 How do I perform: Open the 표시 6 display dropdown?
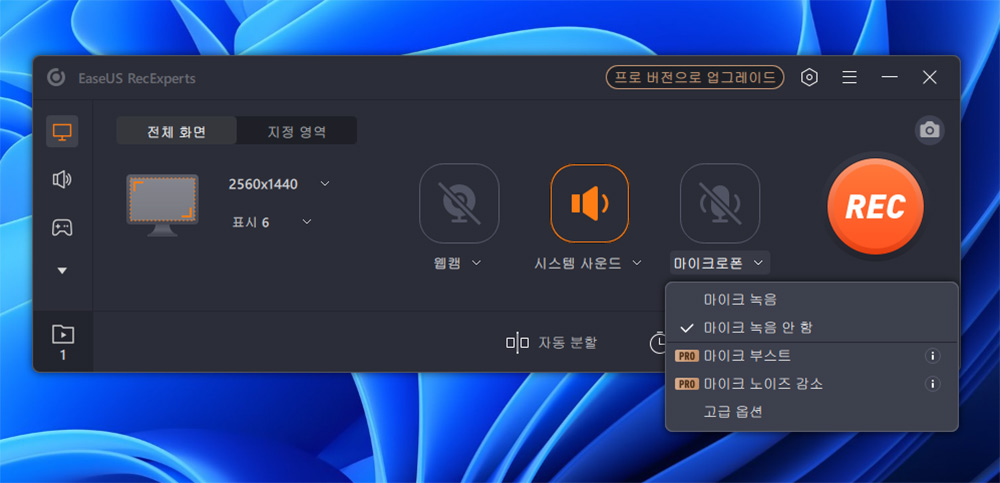[x=272, y=222]
